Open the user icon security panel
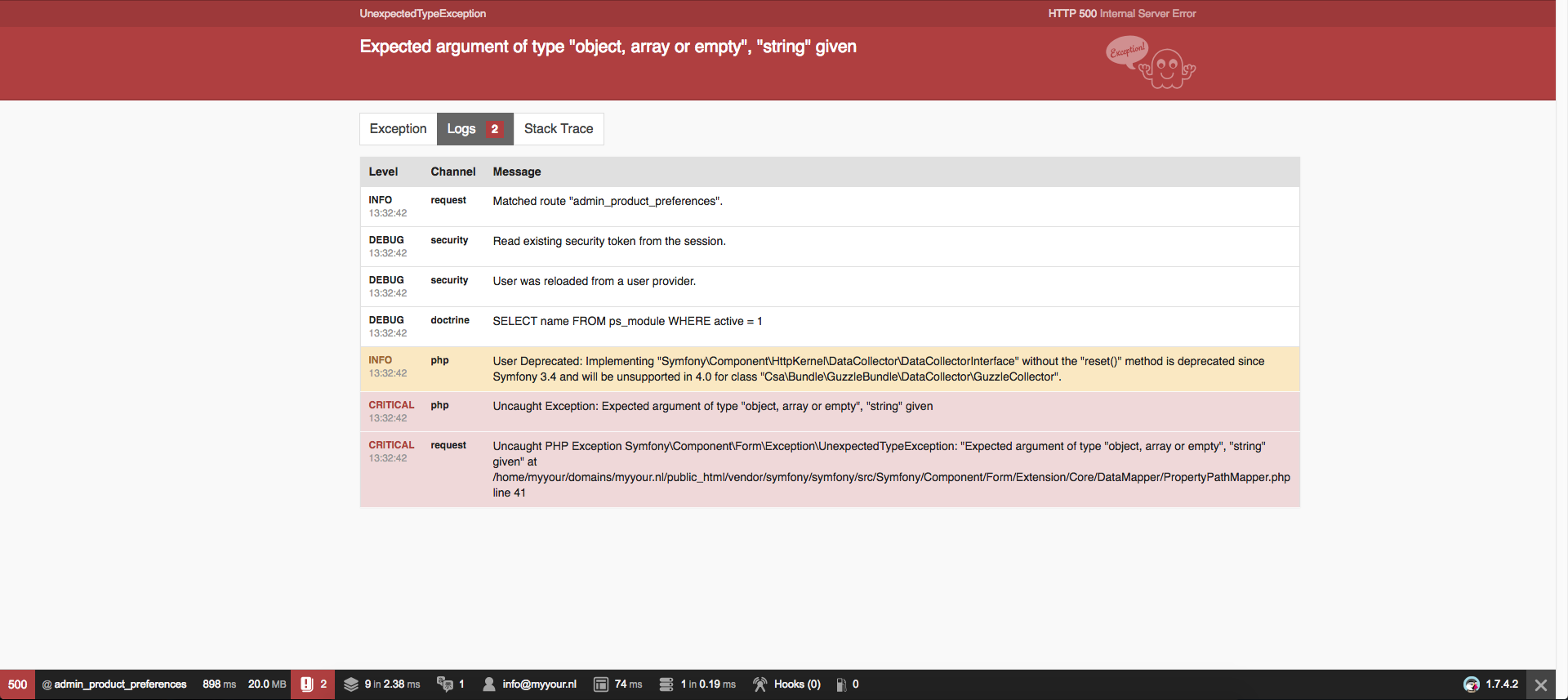1568x700 pixels. (489, 684)
